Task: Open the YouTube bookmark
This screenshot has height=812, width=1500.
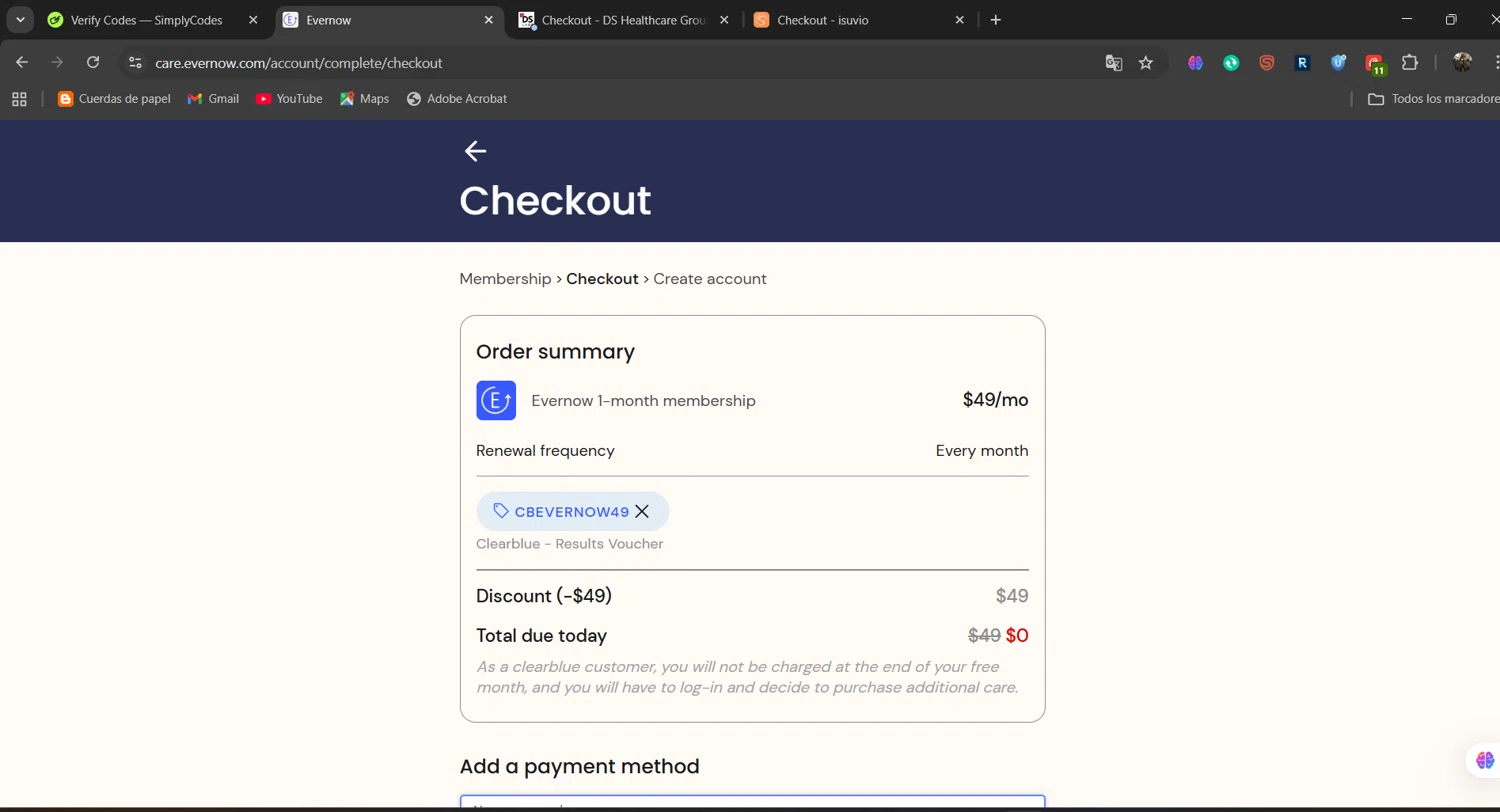Action: click(x=289, y=99)
